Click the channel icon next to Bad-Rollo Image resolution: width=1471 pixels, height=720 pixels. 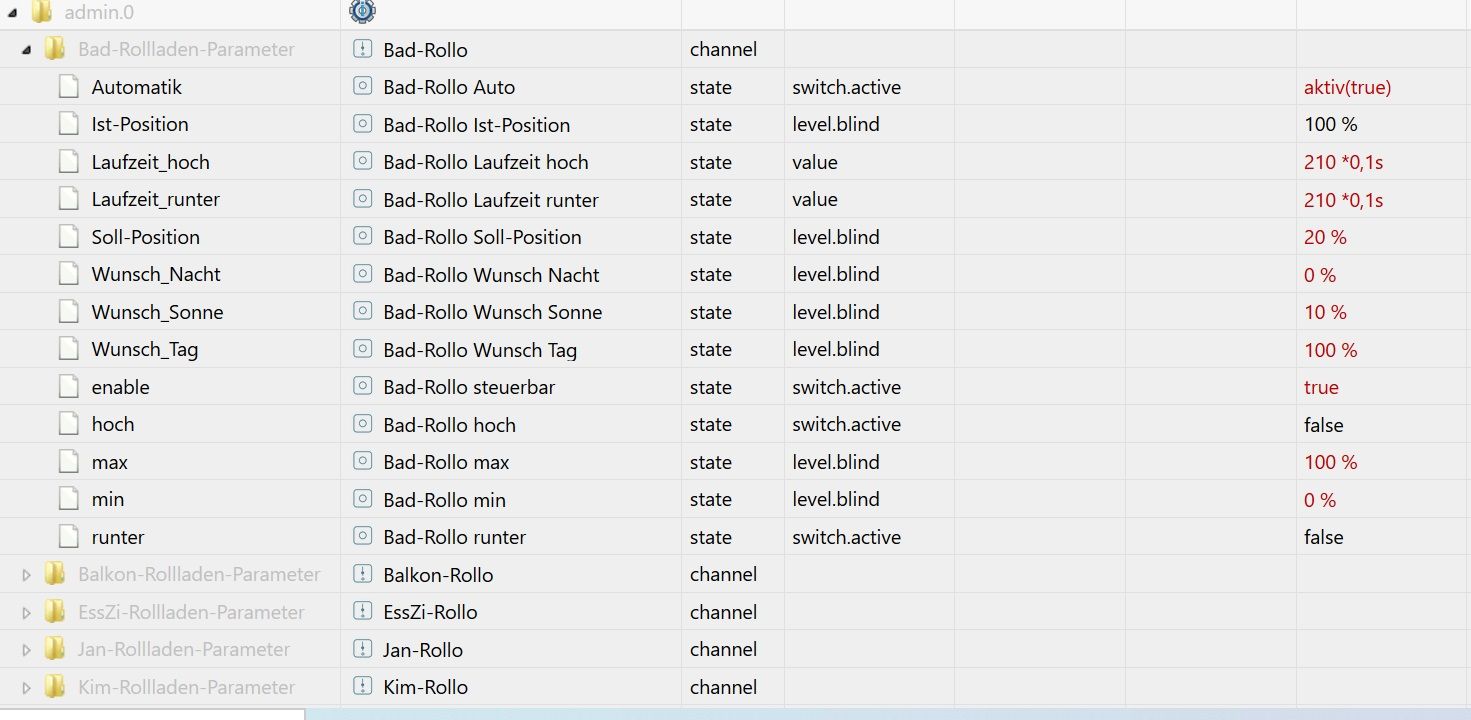click(363, 49)
